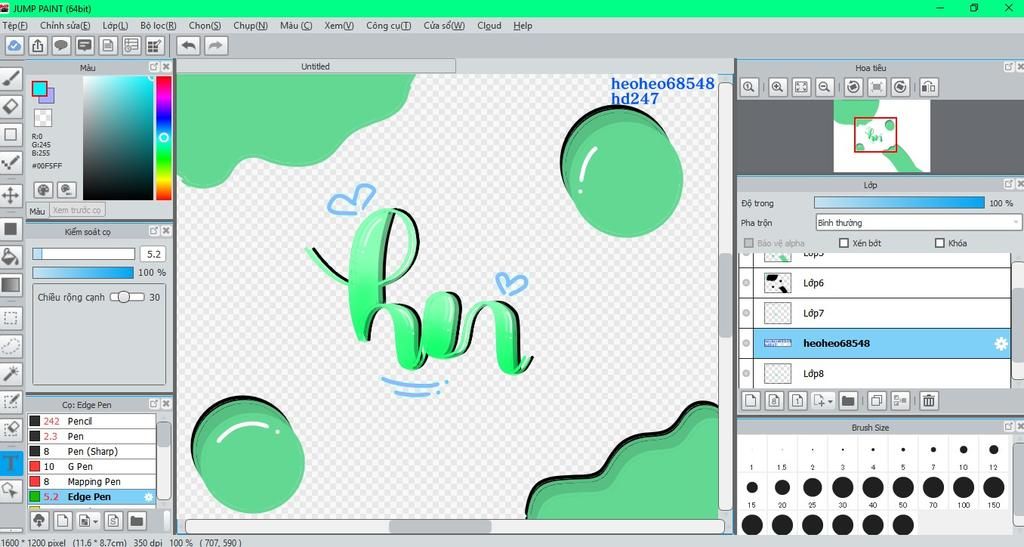
Task: Select the Magic Wand tool
Action: [10, 373]
